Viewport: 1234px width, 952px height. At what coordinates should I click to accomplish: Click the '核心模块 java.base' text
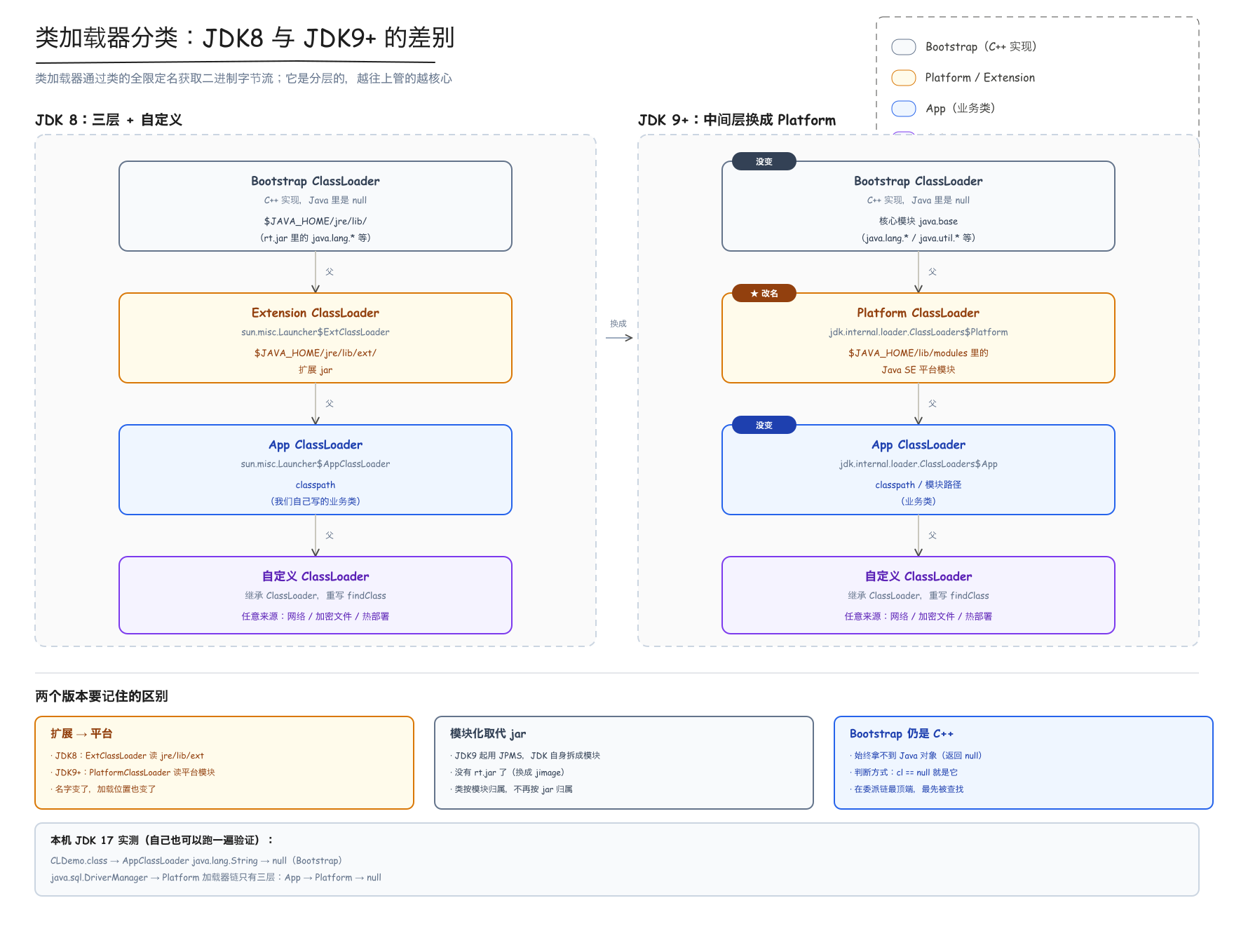pyautogui.click(x=918, y=222)
